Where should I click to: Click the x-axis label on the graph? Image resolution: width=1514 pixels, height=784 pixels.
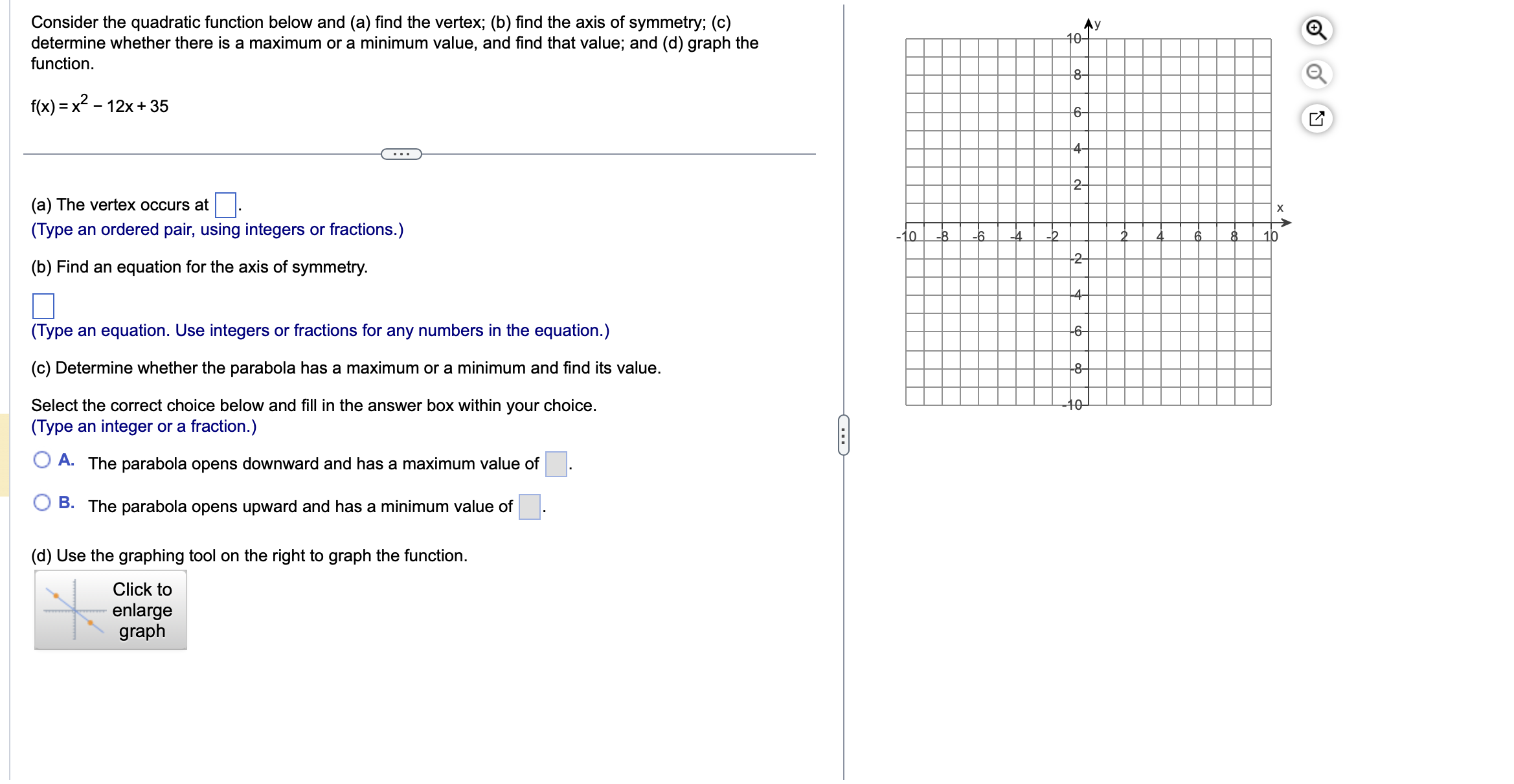point(1279,208)
